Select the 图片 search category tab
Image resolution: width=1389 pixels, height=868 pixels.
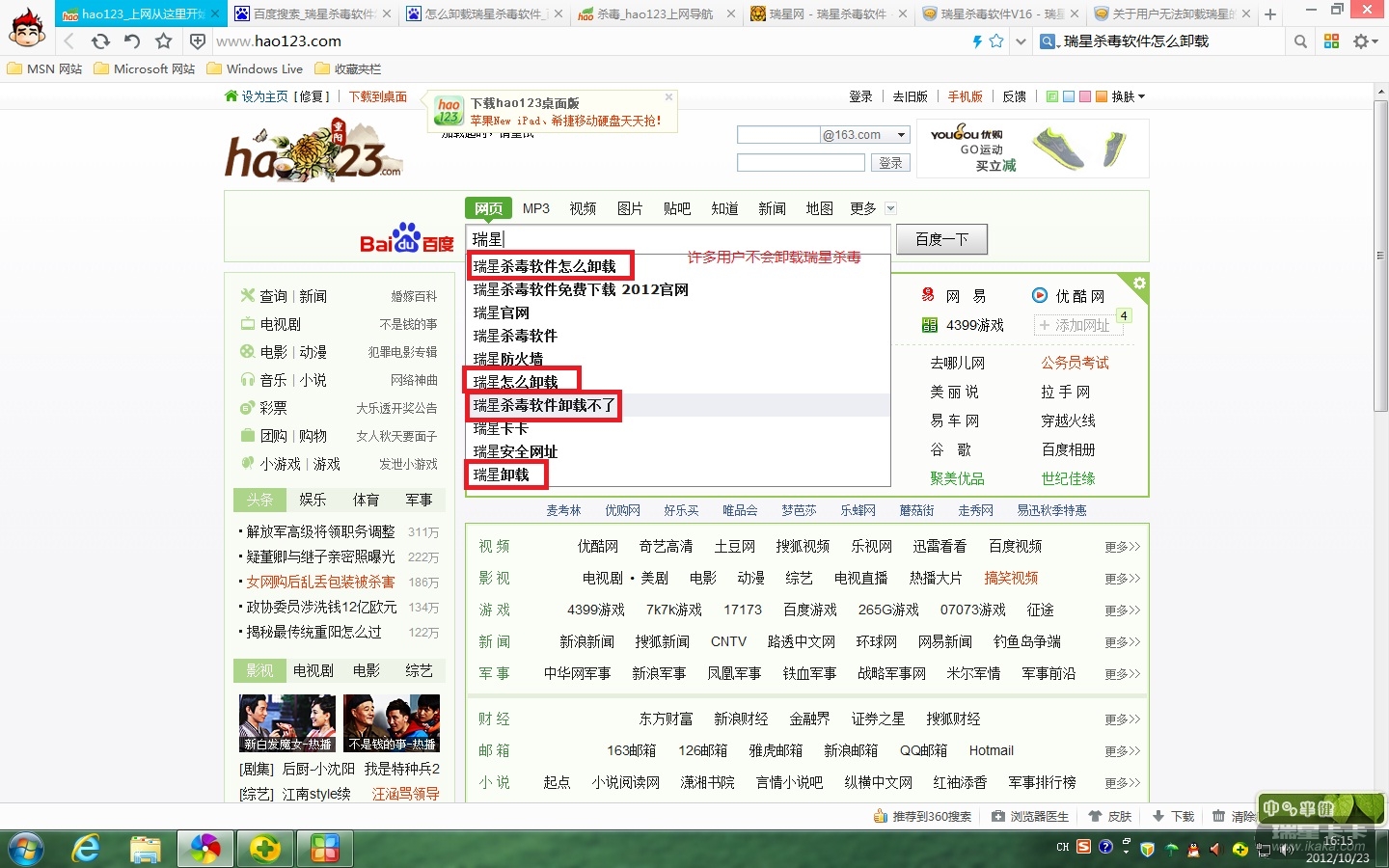click(x=630, y=208)
